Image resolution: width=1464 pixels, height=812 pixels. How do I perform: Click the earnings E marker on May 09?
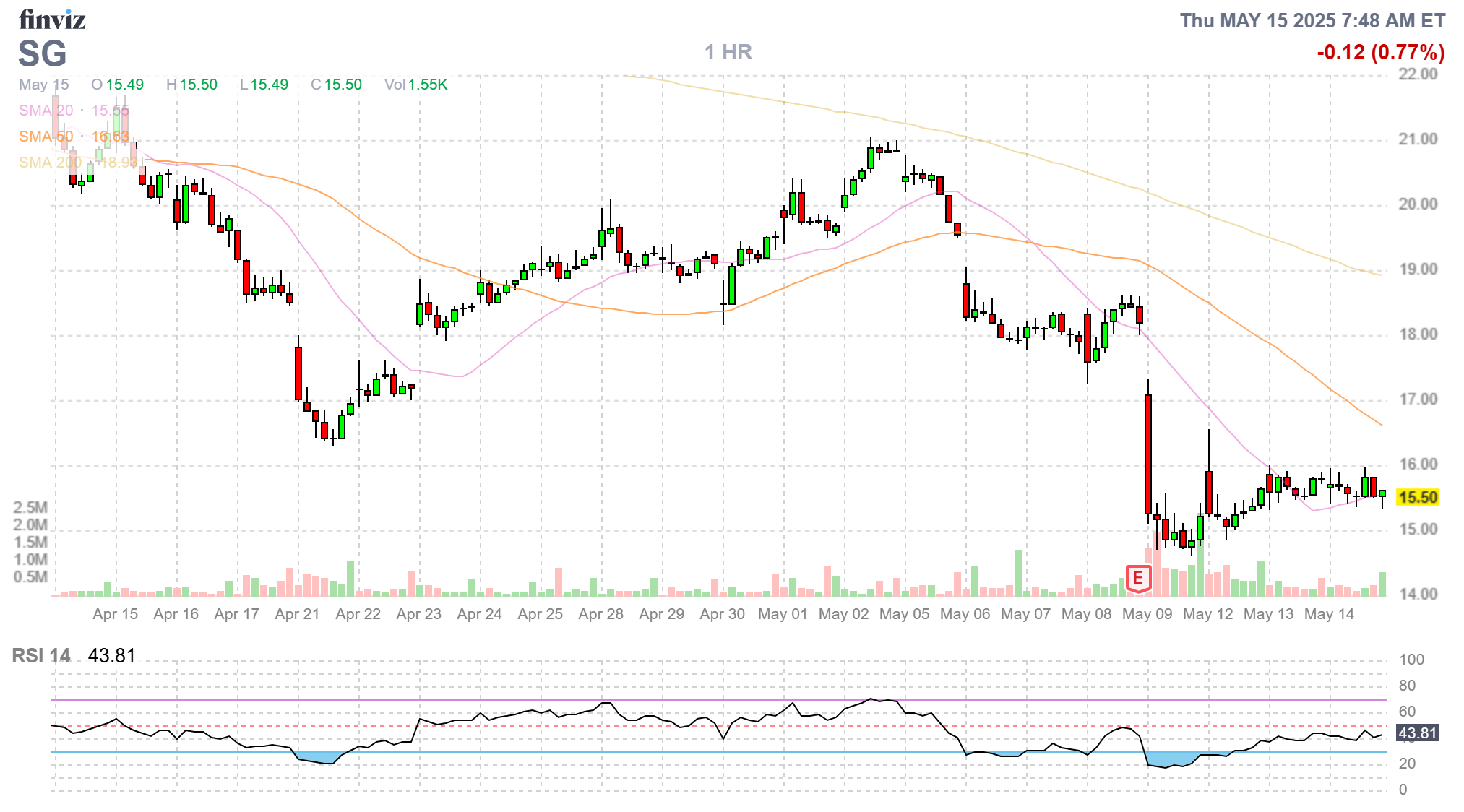[1138, 578]
